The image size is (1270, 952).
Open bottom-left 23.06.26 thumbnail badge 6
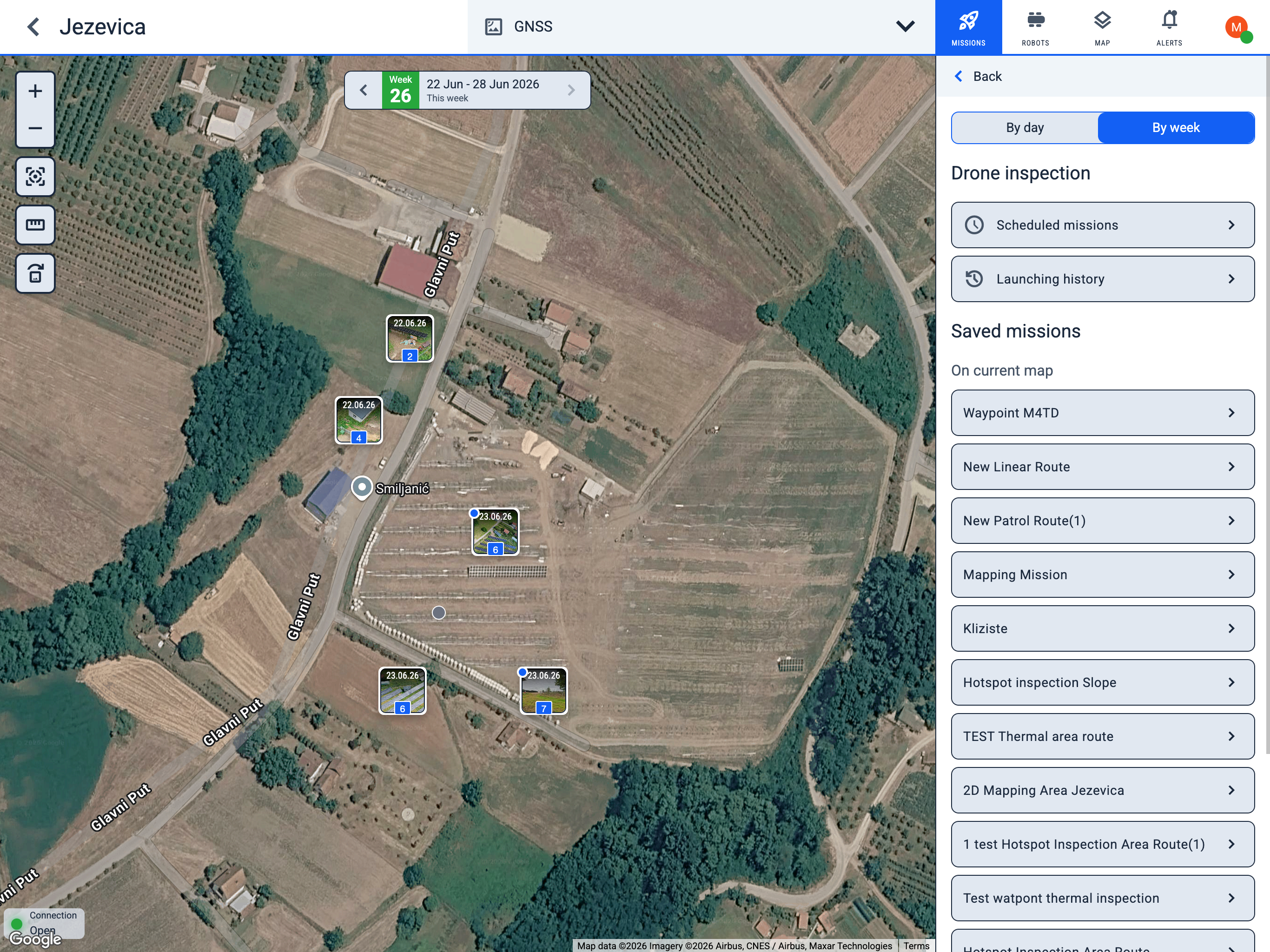click(x=402, y=691)
